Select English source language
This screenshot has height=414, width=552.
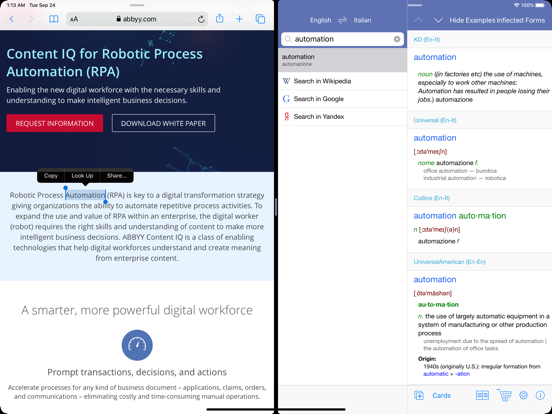click(x=320, y=20)
